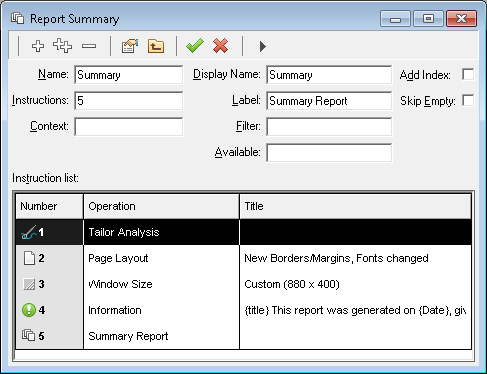Click the black play arrow icon

pos(263,46)
